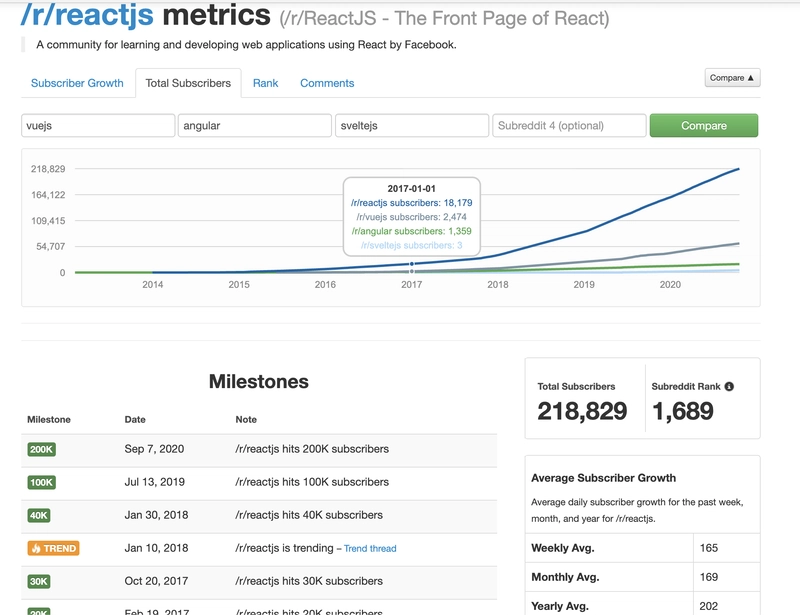Click the /r/reactjs title link
The image size is (800, 615).
[x=87, y=14]
